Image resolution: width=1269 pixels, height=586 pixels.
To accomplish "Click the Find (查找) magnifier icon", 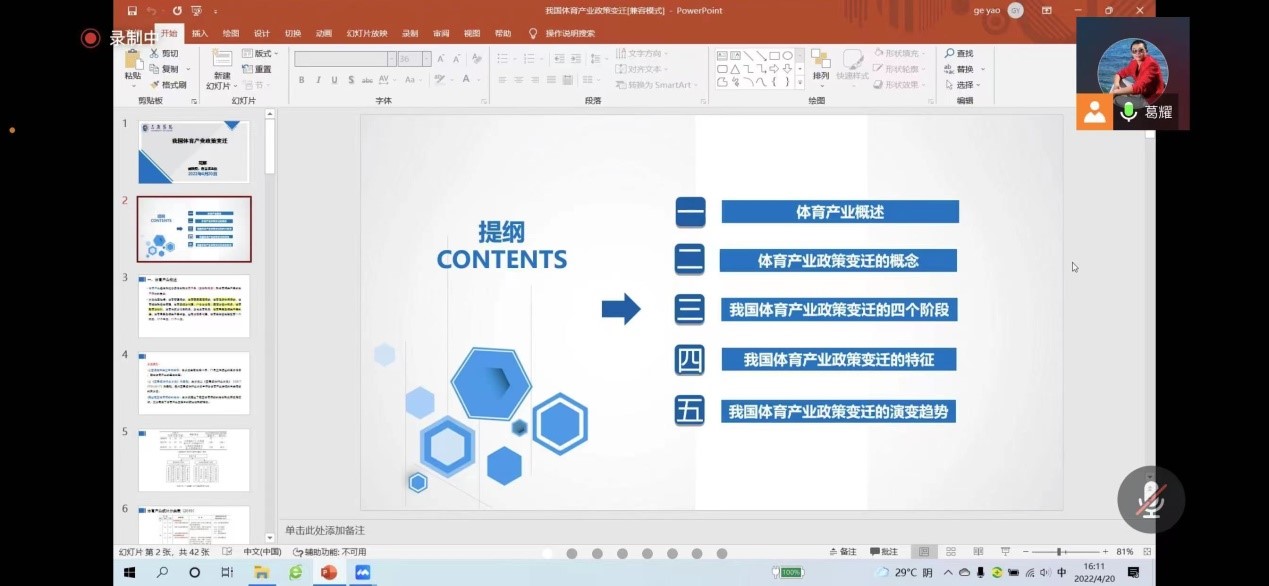I will pyautogui.click(x=950, y=53).
